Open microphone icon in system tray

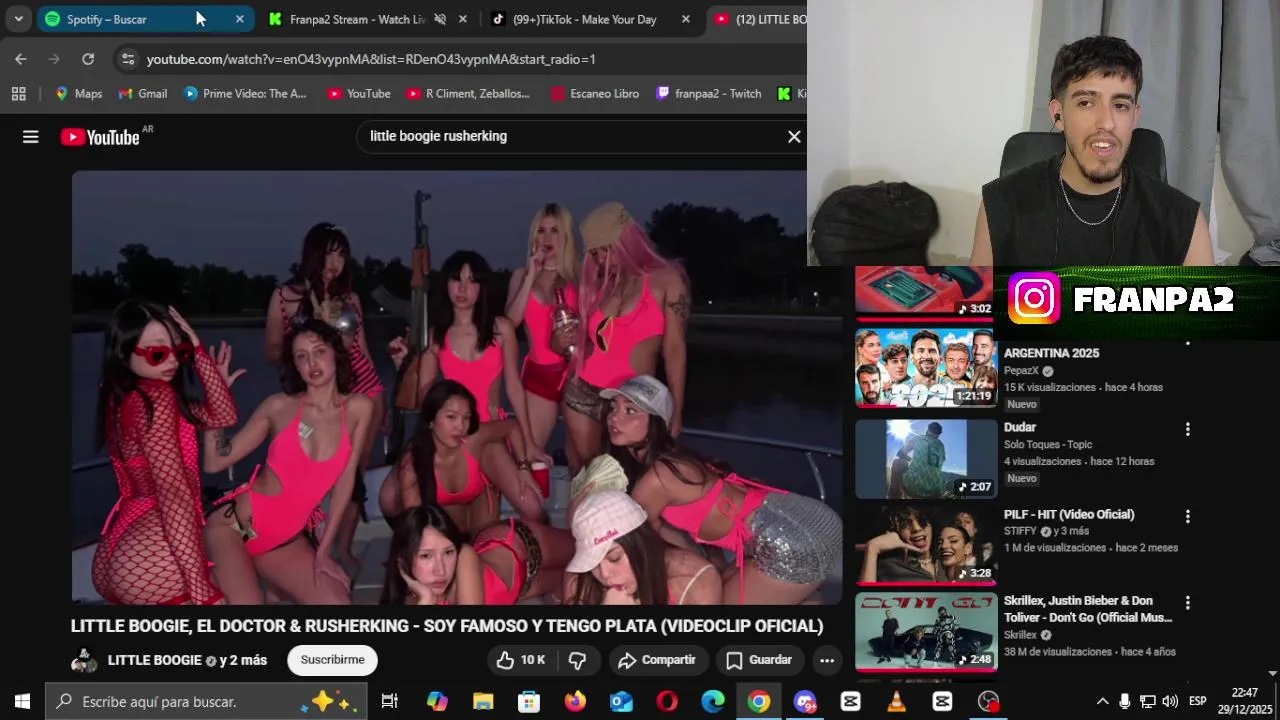pyautogui.click(x=1125, y=702)
